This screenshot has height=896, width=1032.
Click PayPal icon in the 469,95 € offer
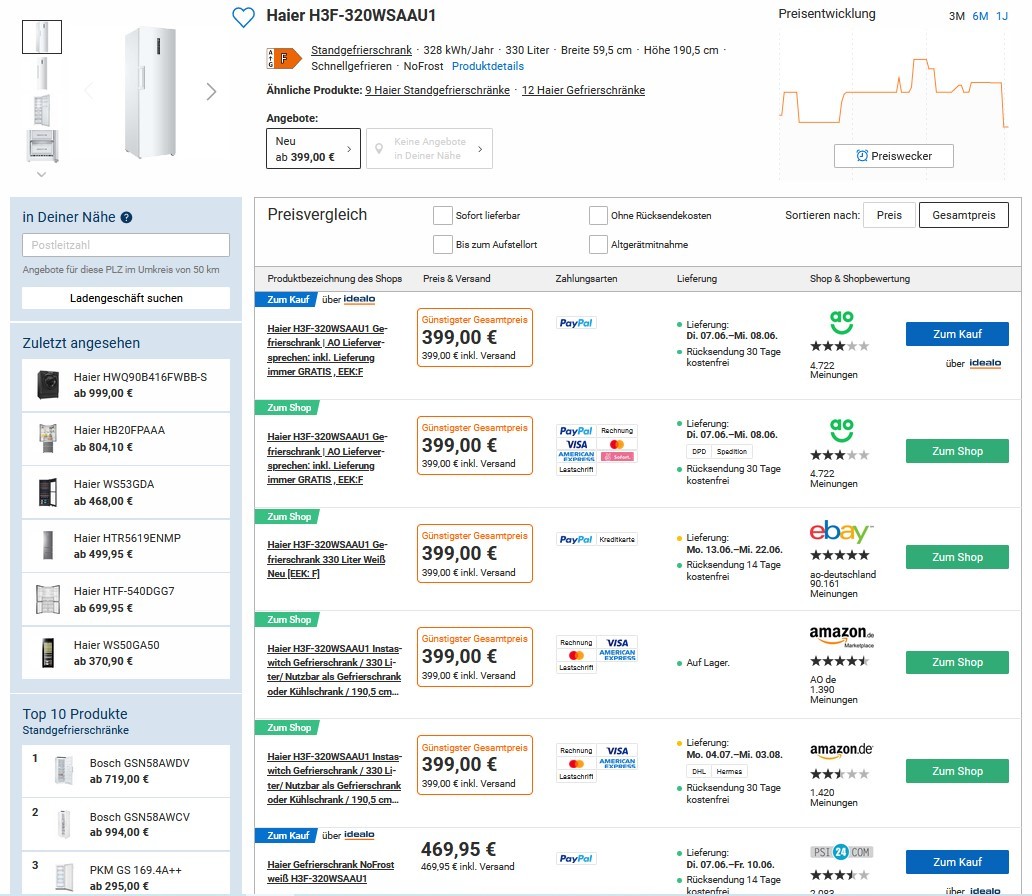click(576, 858)
